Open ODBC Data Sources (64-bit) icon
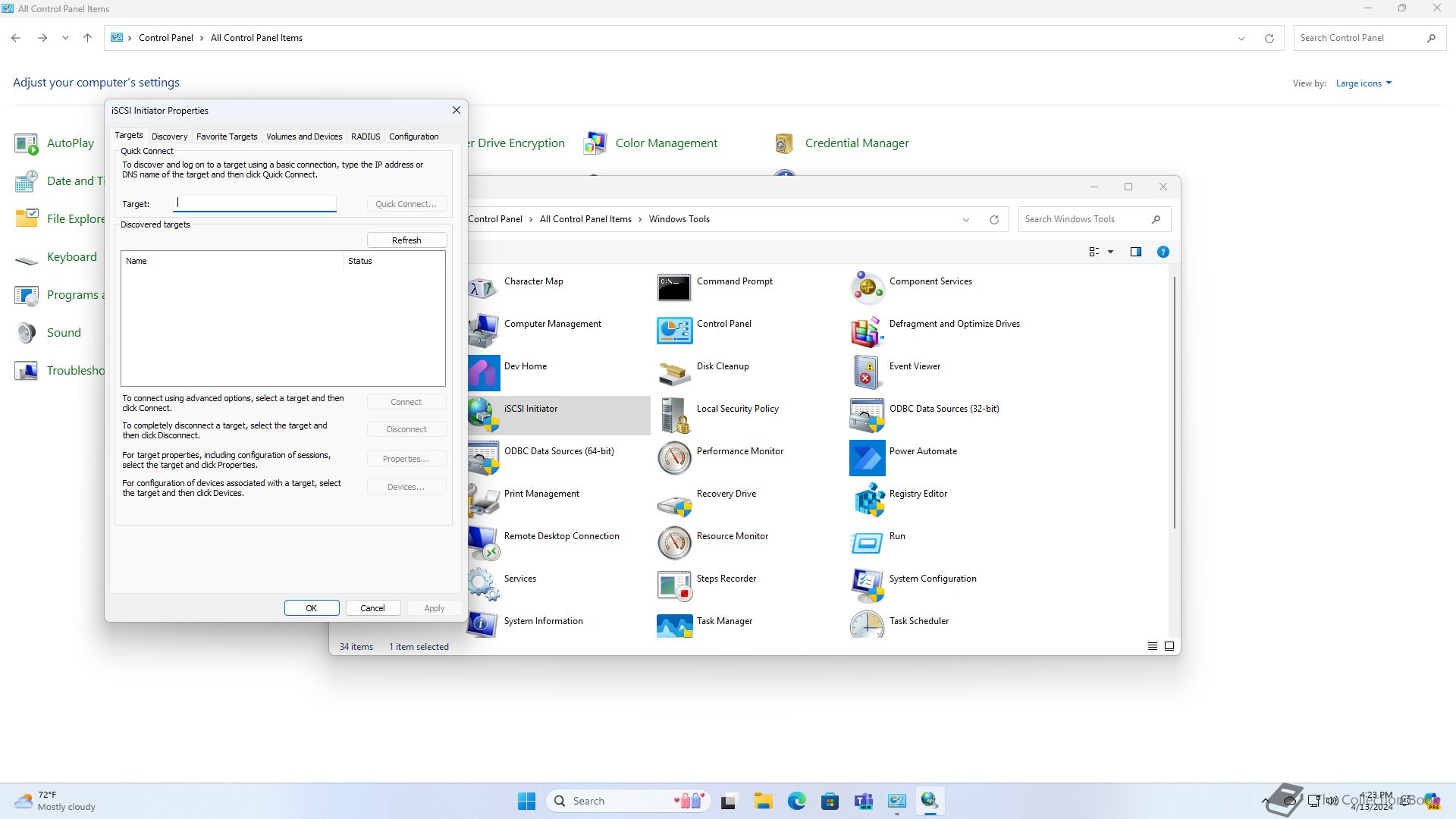Viewport: 1456px width, 819px height. pos(483,457)
